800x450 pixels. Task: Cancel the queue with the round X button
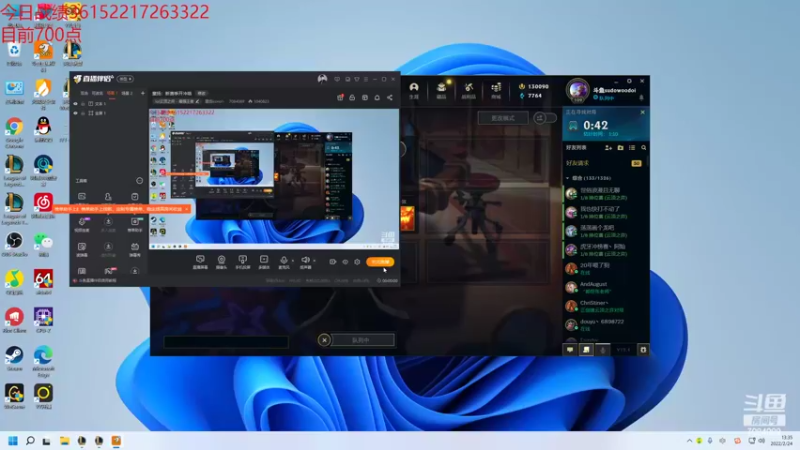point(324,340)
